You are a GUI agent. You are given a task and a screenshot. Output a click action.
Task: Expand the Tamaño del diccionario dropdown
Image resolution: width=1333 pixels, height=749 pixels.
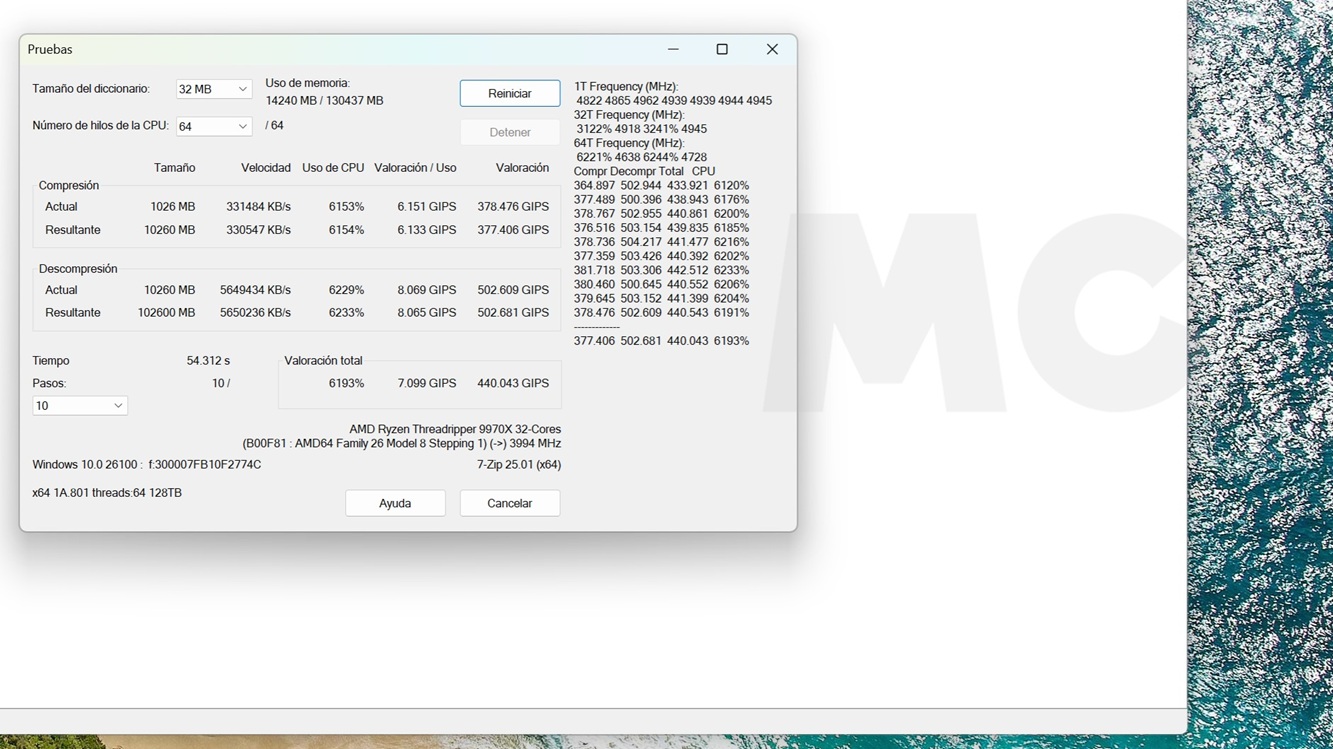tap(213, 89)
